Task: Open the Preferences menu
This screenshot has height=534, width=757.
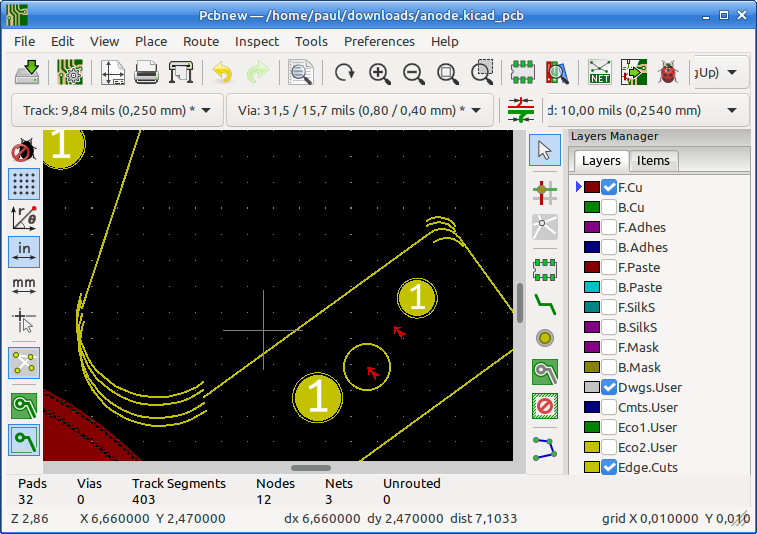Action: point(379,42)
